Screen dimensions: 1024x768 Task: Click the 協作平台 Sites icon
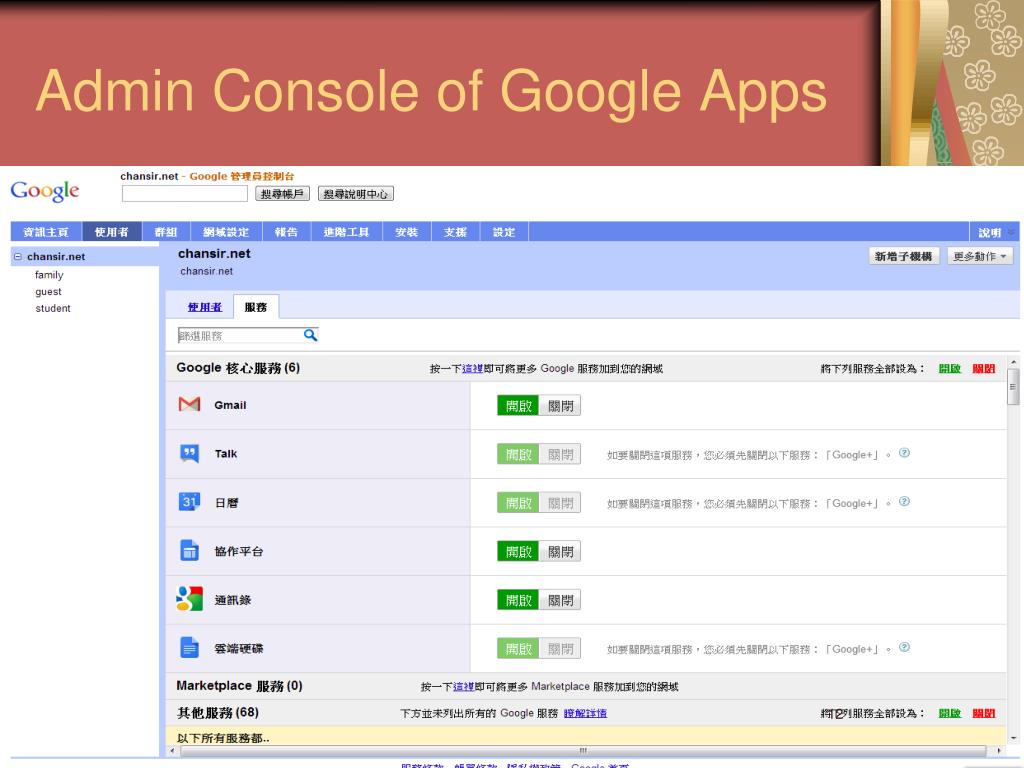(189, 551)
